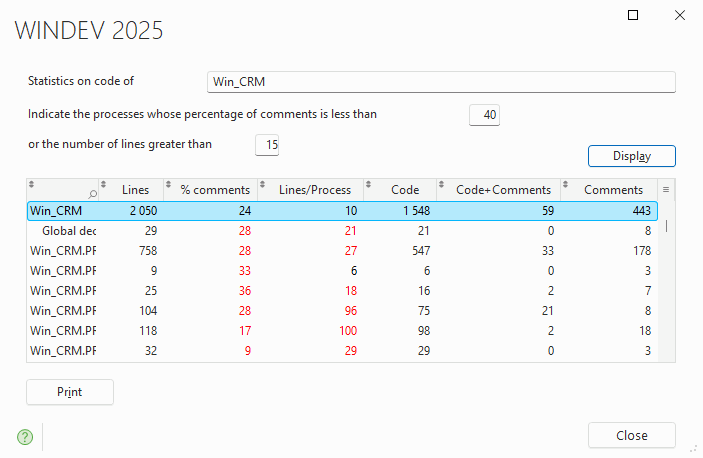
Task: Click the Close button
Action: click(x=632, y=435)
